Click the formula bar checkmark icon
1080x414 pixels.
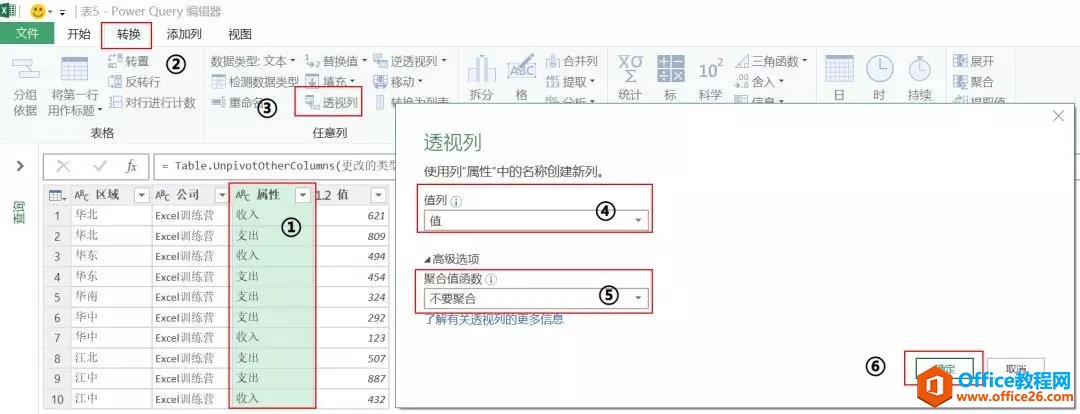(x=100, y=166)
